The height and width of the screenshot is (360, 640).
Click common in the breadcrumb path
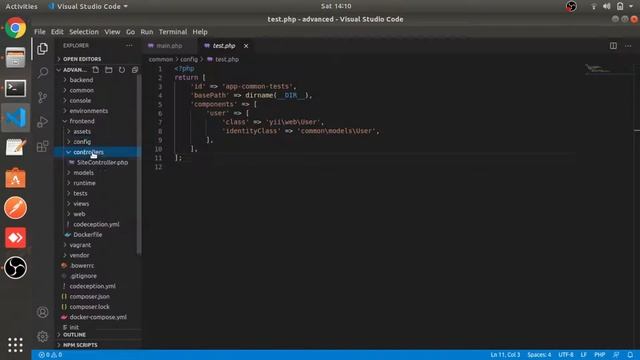coord(160,60)
